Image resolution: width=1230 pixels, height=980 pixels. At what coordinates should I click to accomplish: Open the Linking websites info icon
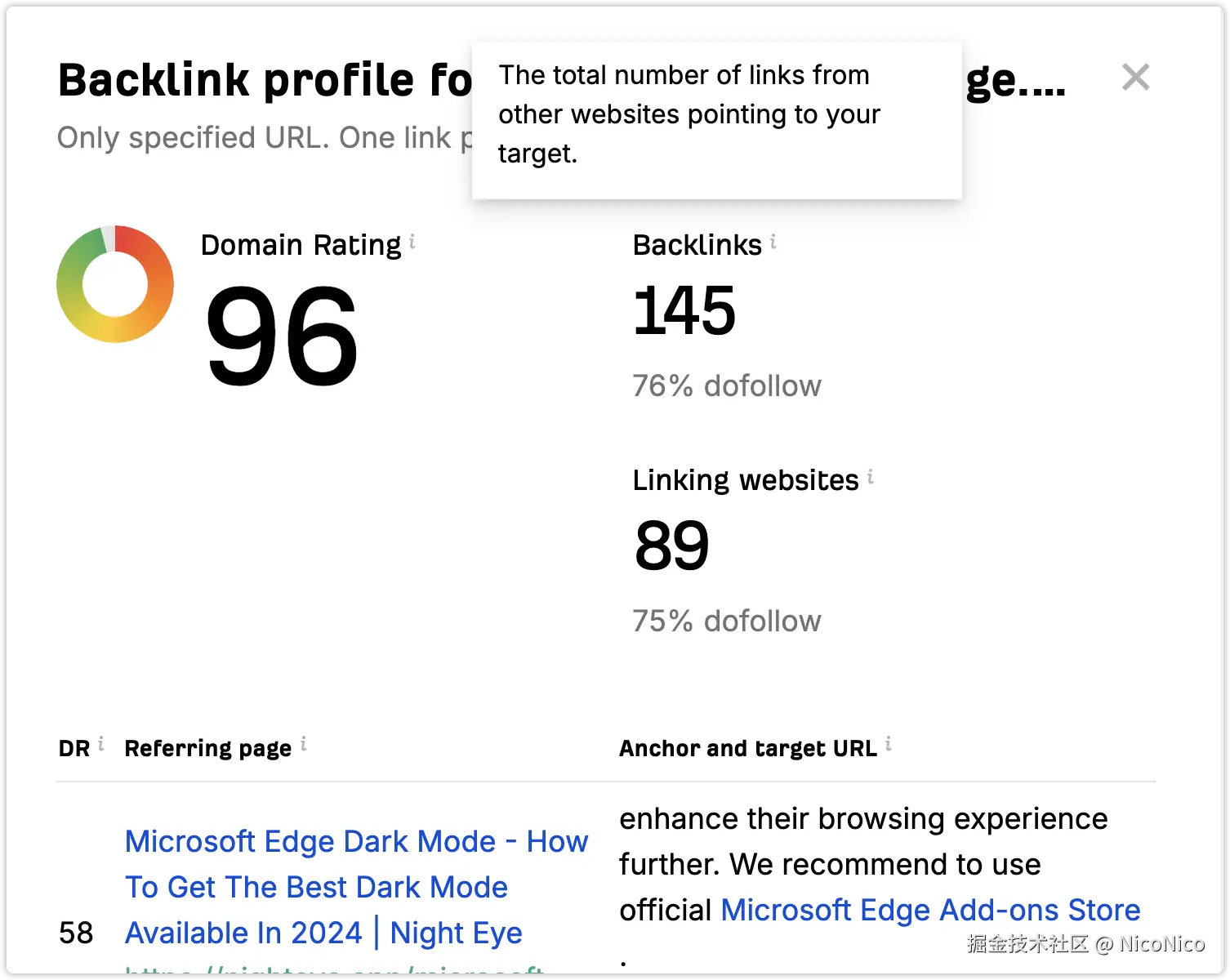pos(871,477)
